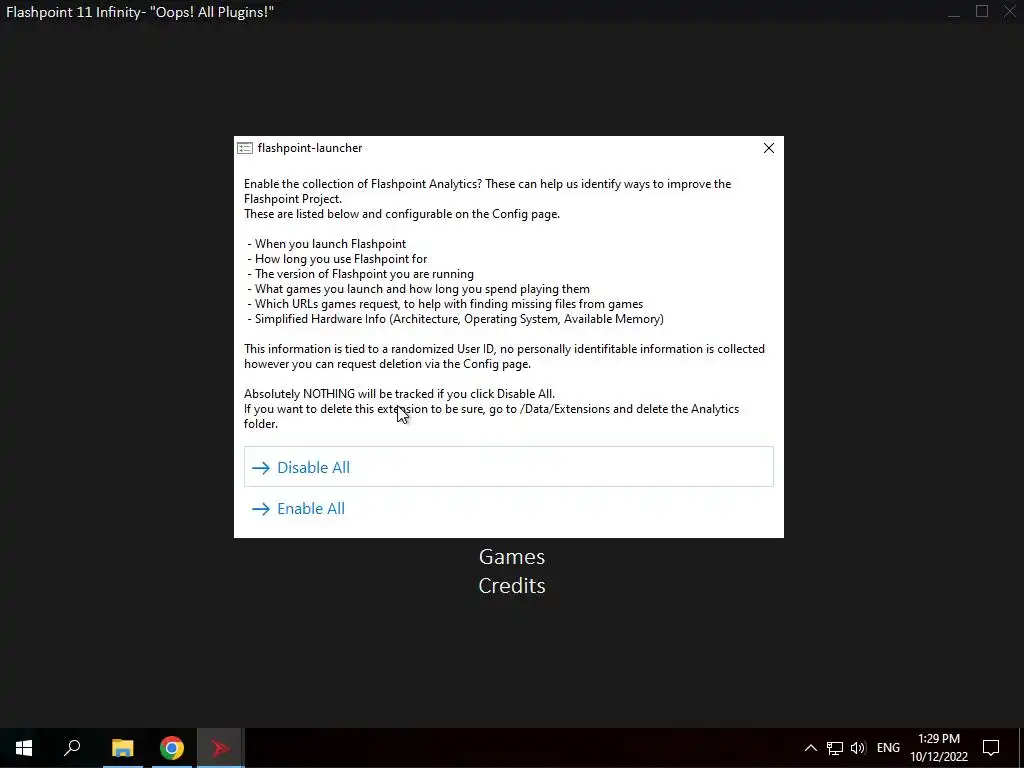Choose the Disable All option

(x=509, y=467)
